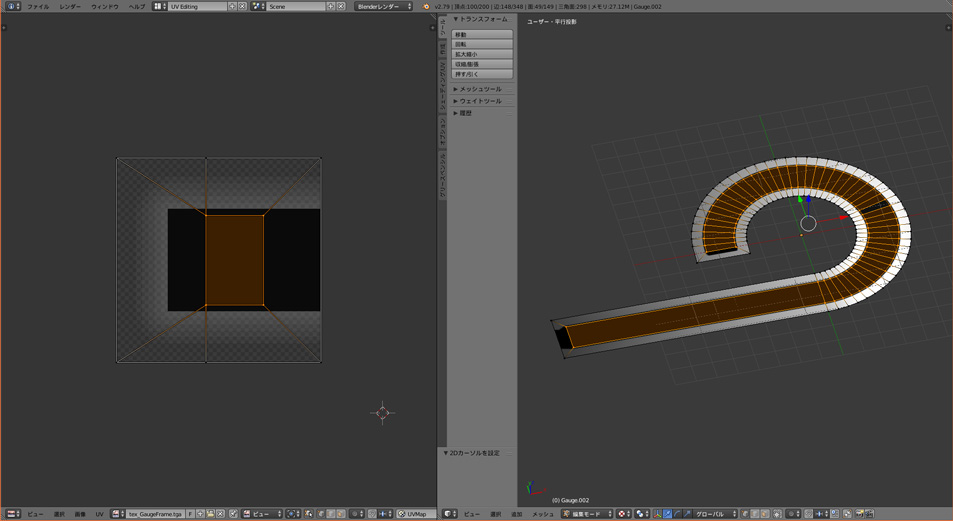The image size is (953, 521).
Task: Open the scene browse icon
Action: [258, 6]
